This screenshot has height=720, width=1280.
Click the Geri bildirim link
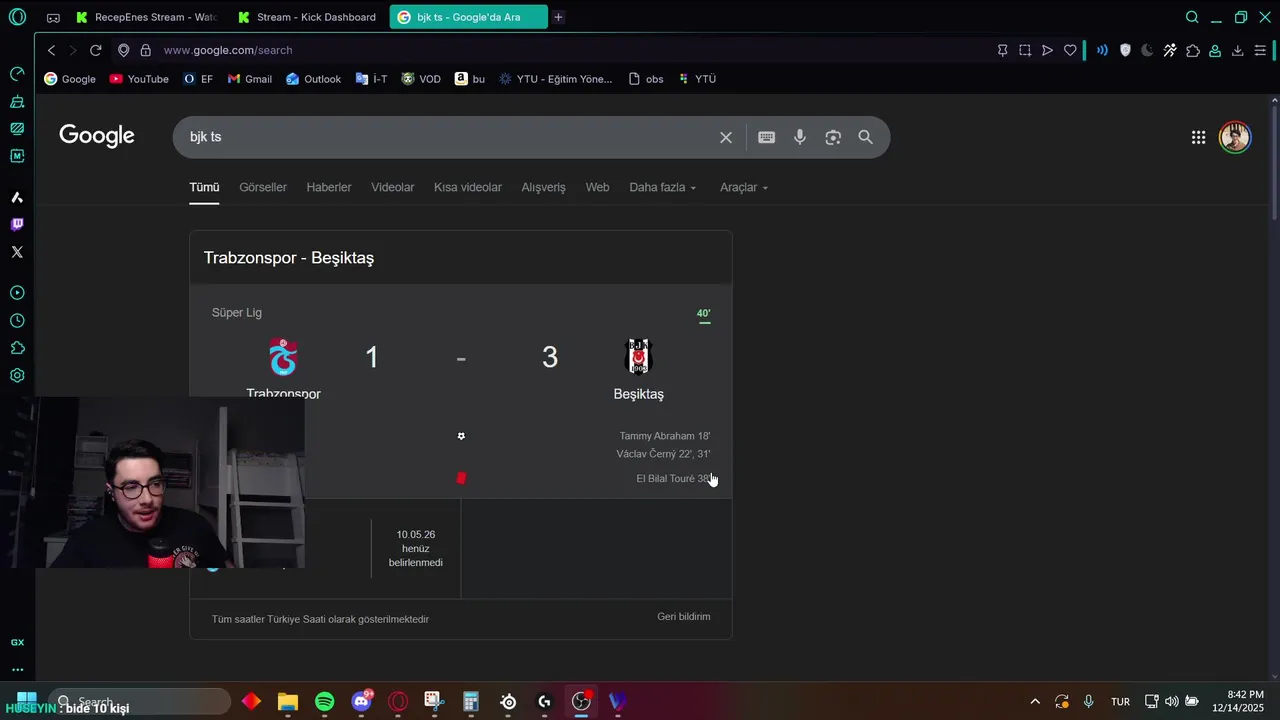click(684, 616)
